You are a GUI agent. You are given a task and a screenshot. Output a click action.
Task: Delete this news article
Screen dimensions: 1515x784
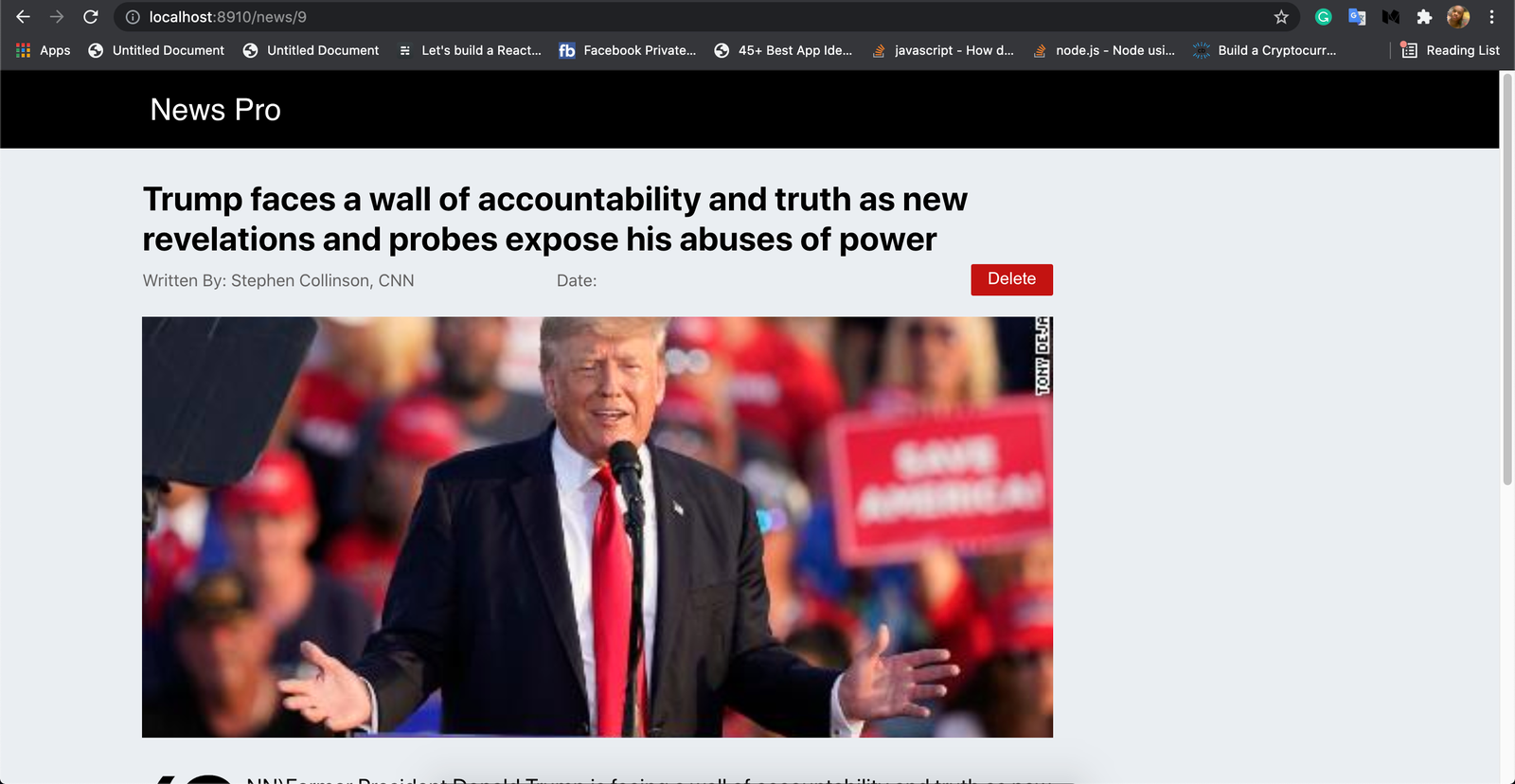pyautogui.click(x=1011, y=279)
